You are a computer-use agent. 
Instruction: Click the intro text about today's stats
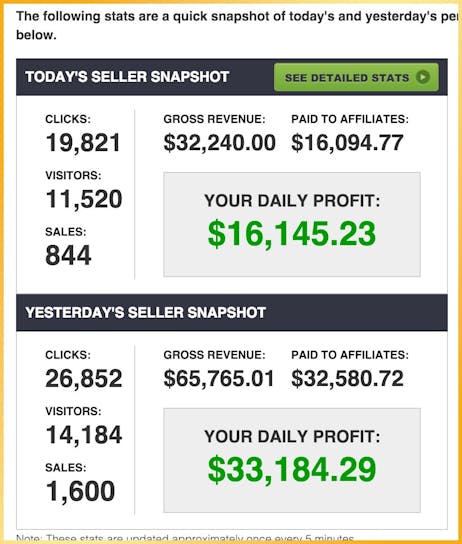pyautogui.click(x=237, y=25)
